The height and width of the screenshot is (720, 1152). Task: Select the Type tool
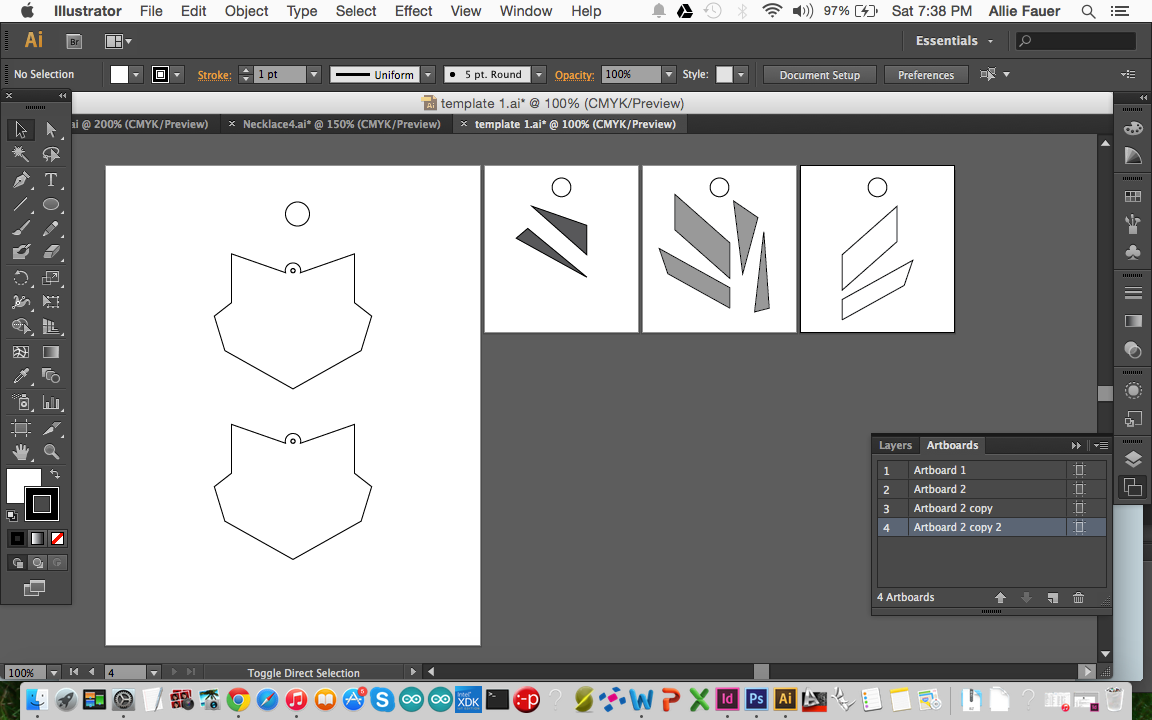[x=52, y=180]
